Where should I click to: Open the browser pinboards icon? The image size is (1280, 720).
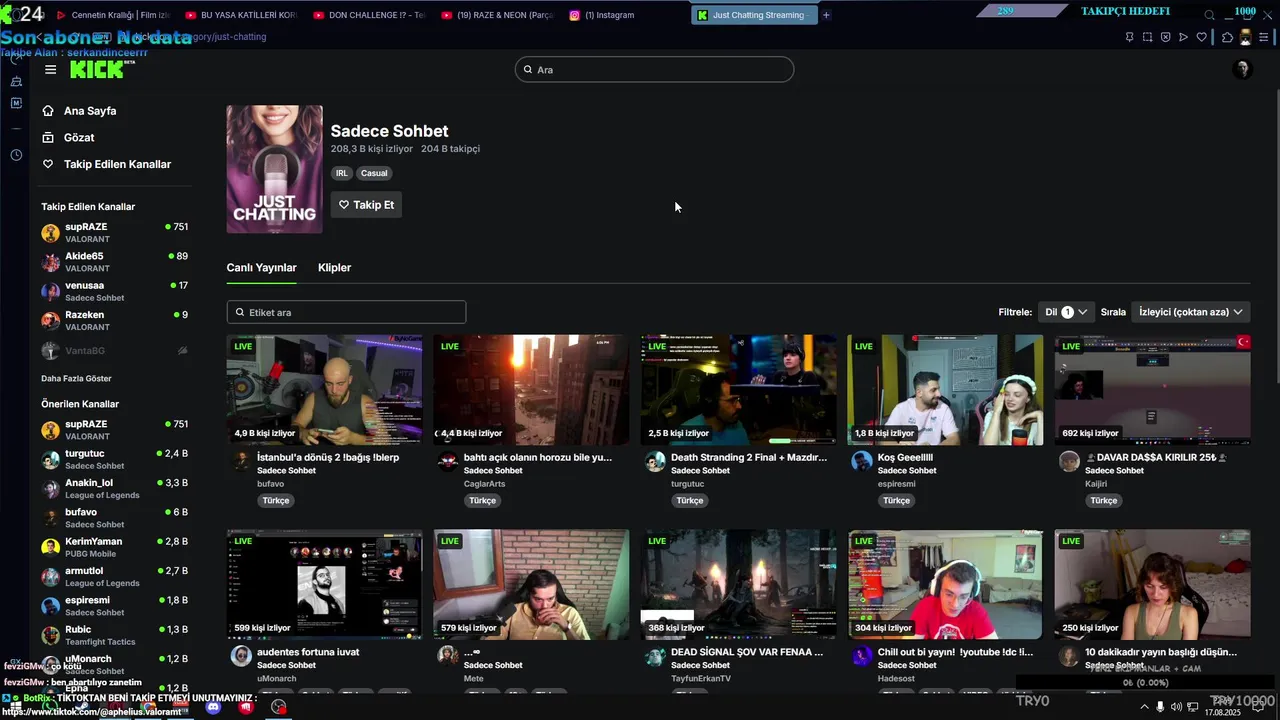pos(1129,37)
